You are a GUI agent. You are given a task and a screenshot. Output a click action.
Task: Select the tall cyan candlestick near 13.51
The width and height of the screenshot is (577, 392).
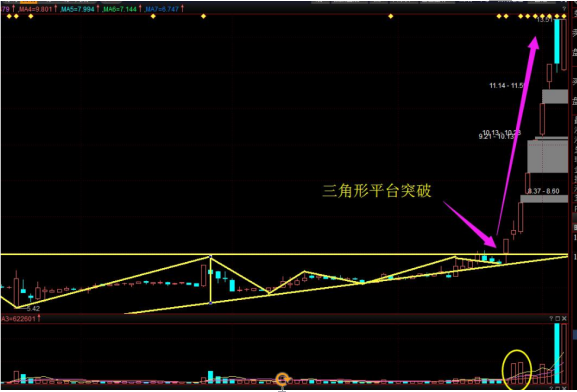(x=557, y=41)
